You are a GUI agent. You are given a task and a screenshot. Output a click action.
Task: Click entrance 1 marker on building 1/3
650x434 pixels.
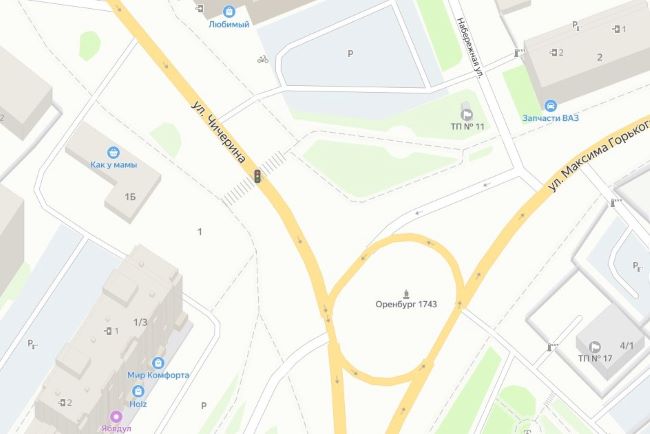pos(112,331)
